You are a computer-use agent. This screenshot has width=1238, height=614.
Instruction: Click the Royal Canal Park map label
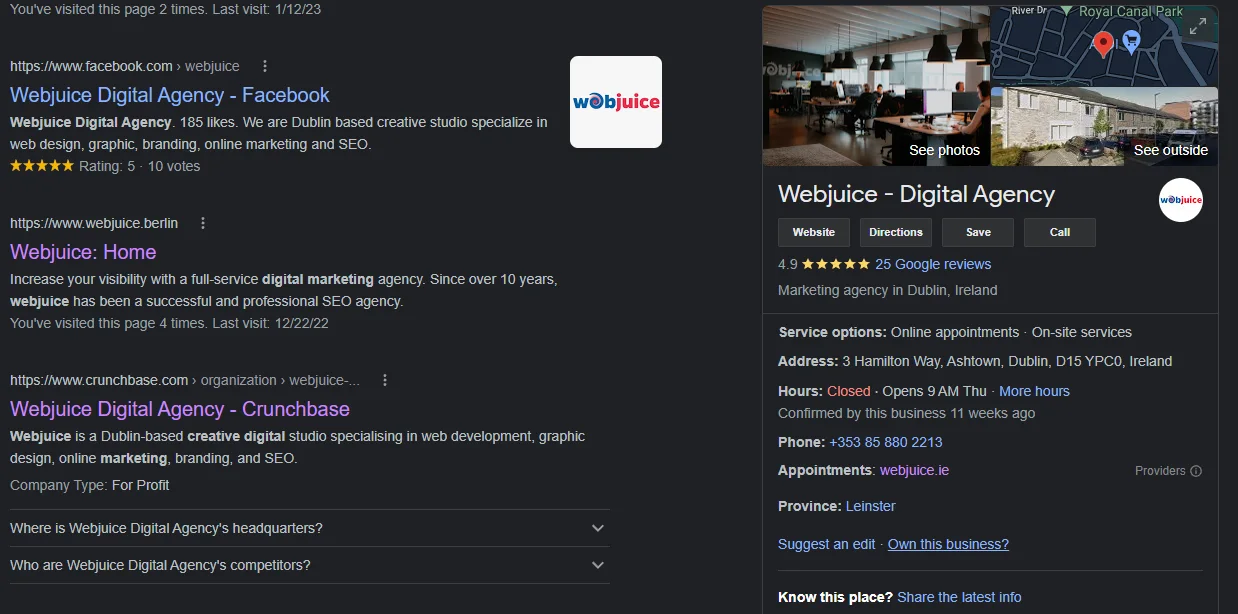[x=1131, y=12]
